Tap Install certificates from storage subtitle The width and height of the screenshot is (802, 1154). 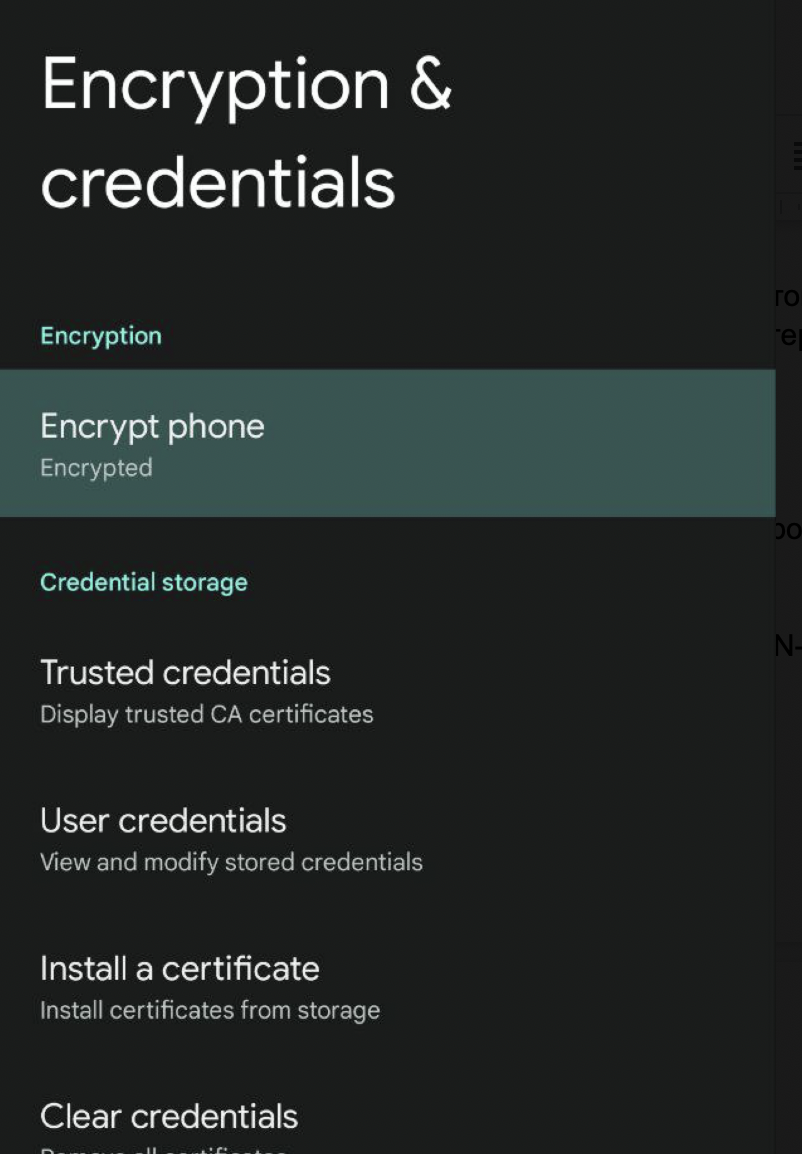(209, 1010)
